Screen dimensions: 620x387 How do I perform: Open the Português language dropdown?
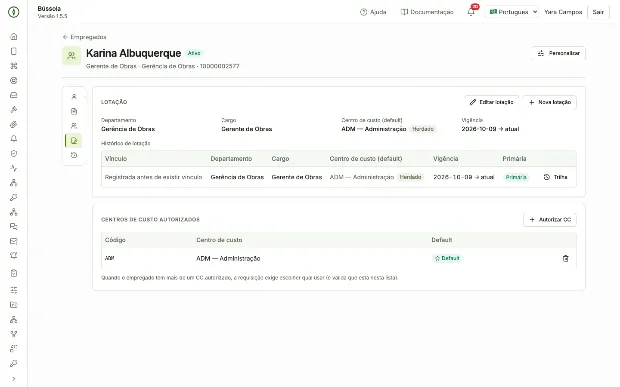click(x=513, y=12)
